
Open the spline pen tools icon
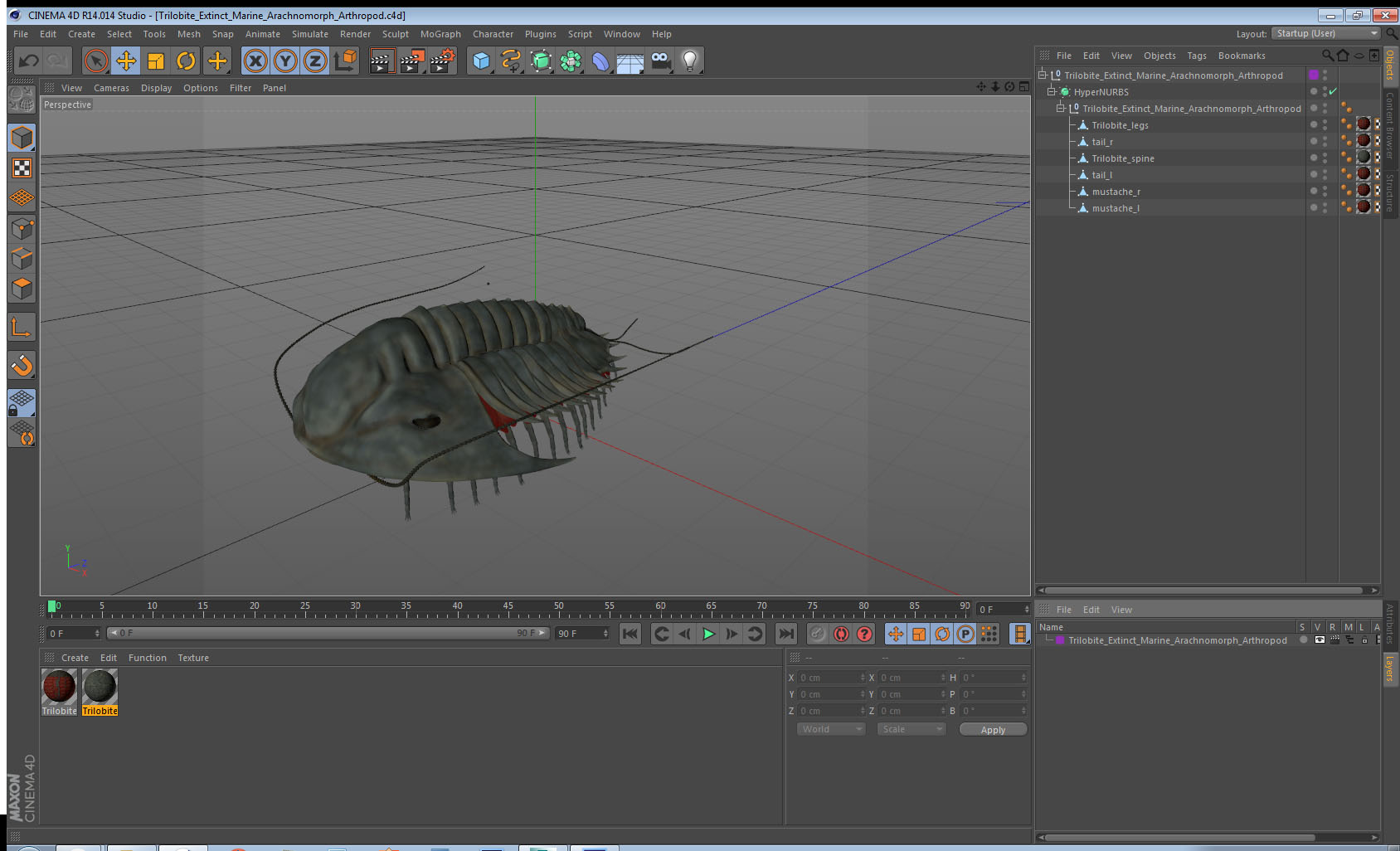tap(511, 61)
